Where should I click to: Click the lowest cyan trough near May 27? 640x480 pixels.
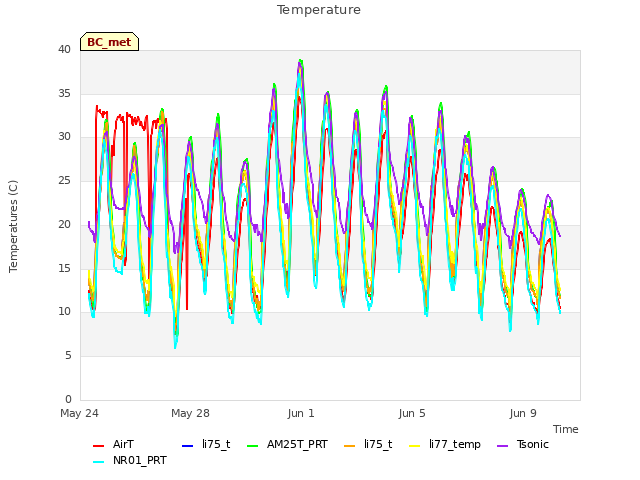[176, 347]
